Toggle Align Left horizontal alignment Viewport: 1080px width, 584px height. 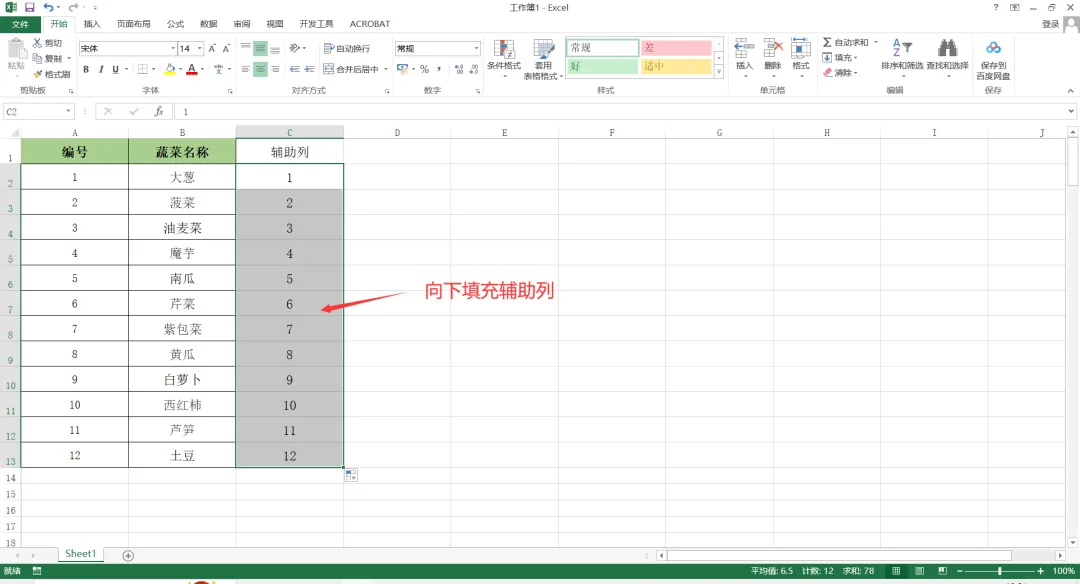click(x=246, y=69)
